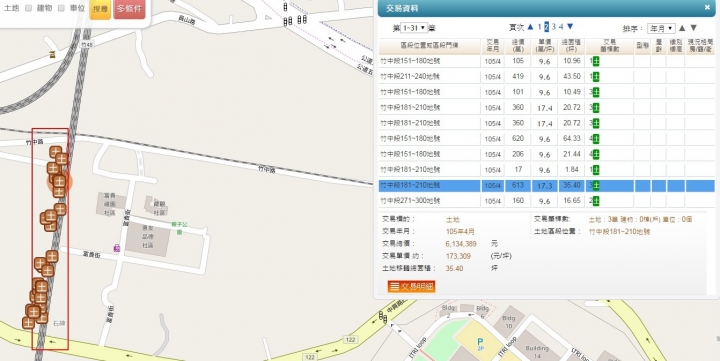Image resolution: width=720 pixels, height=361 pixels.
Task: Click the traffic light icon near 中興路
Action: pyautogui.click(x=382, y=316)
